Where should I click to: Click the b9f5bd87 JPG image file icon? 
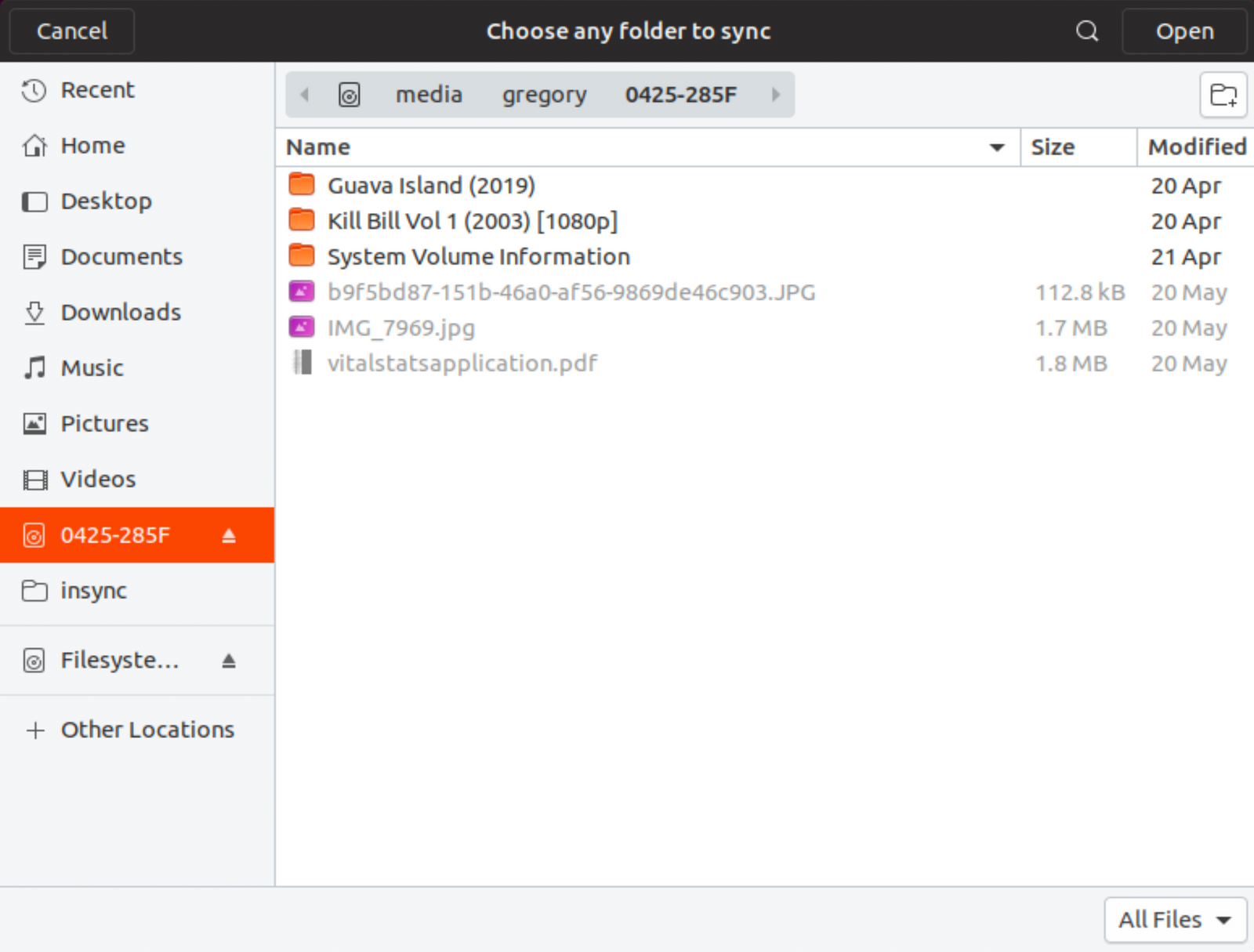pos(302,291)
